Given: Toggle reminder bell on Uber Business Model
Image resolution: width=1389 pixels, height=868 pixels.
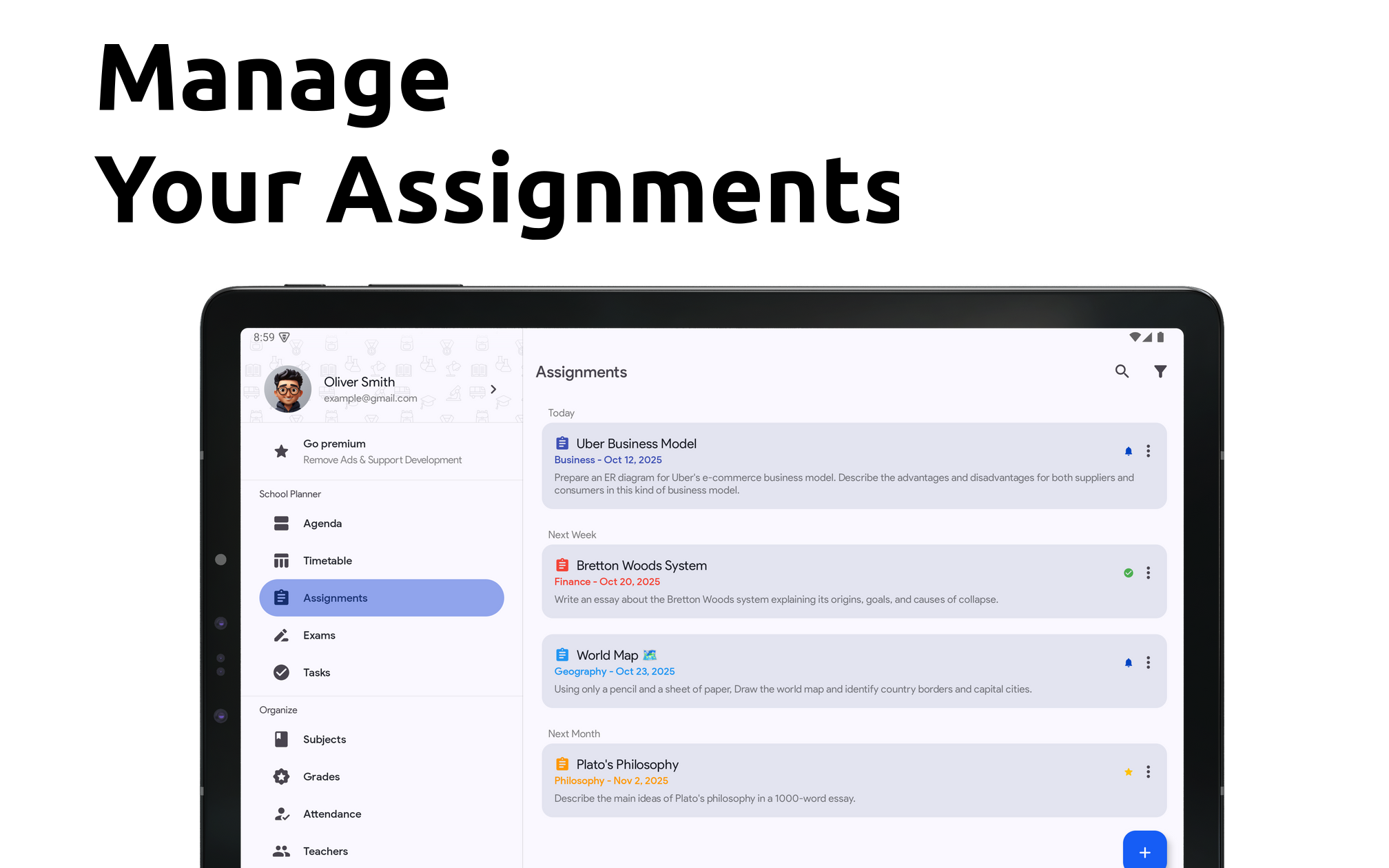Looking at the screenshot, I should [1129, 451].
